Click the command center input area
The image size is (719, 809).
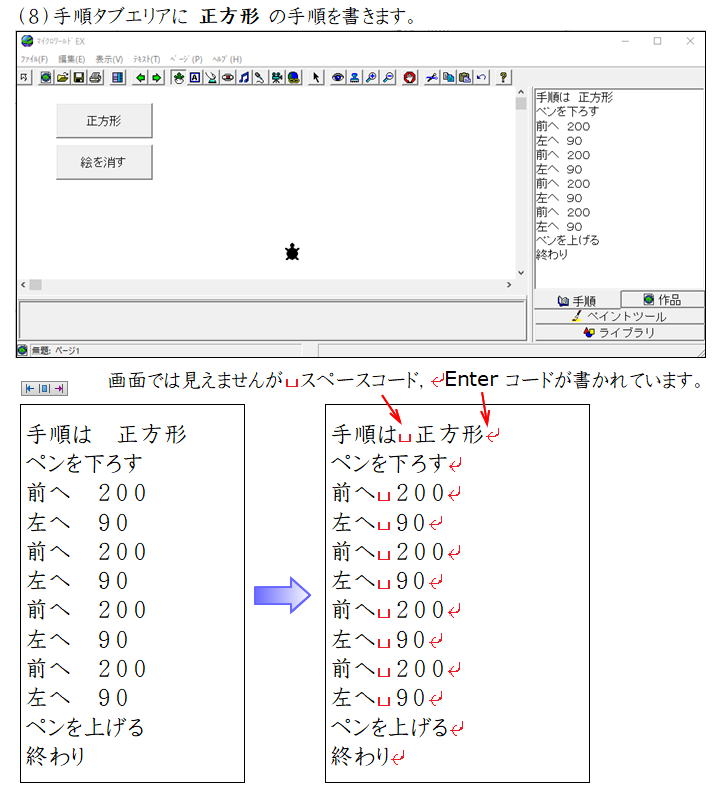pos(272,320)
